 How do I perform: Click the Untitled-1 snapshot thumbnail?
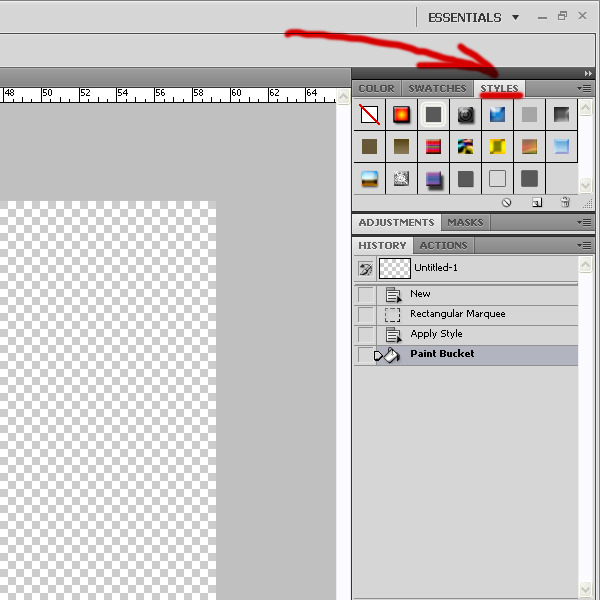pyautogui.click(x=395, y=268)
